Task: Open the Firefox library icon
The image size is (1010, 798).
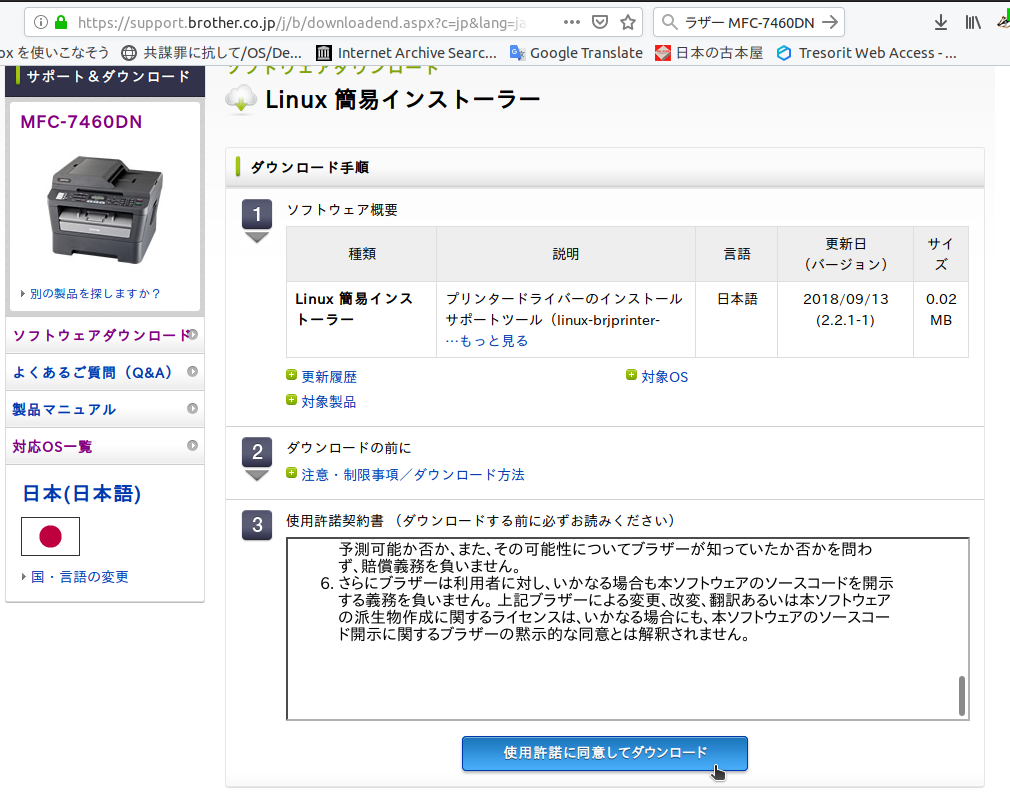Action: pos(973,23)
